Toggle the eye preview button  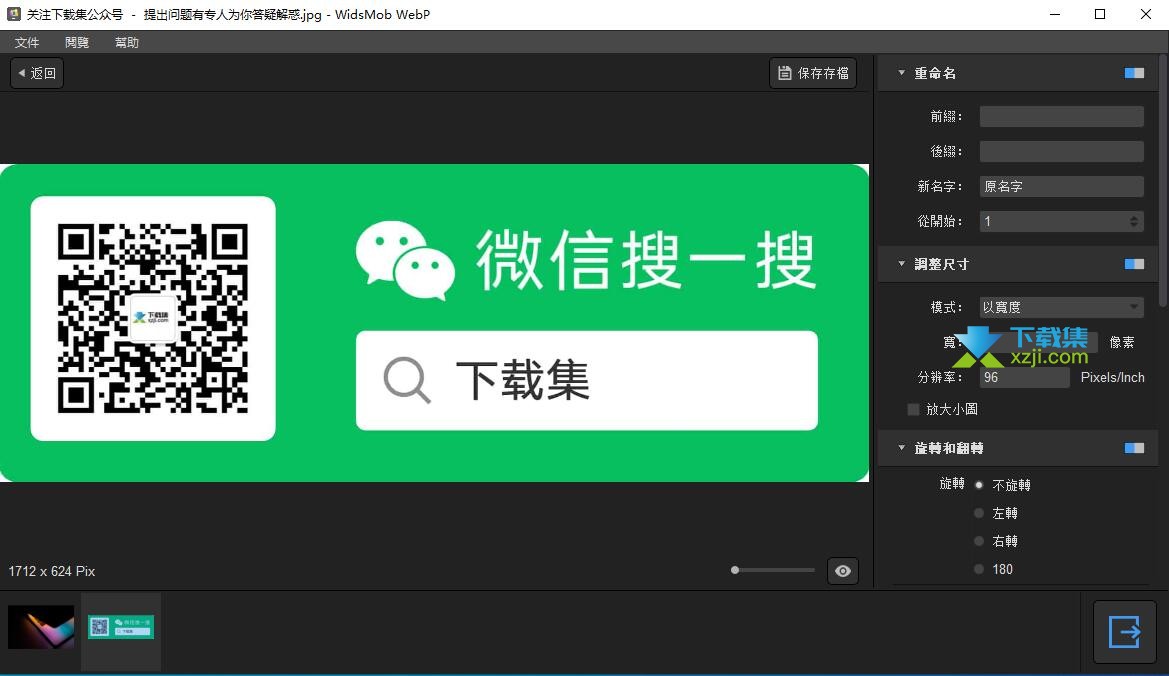pyautogui.click(x=842, y=571)
